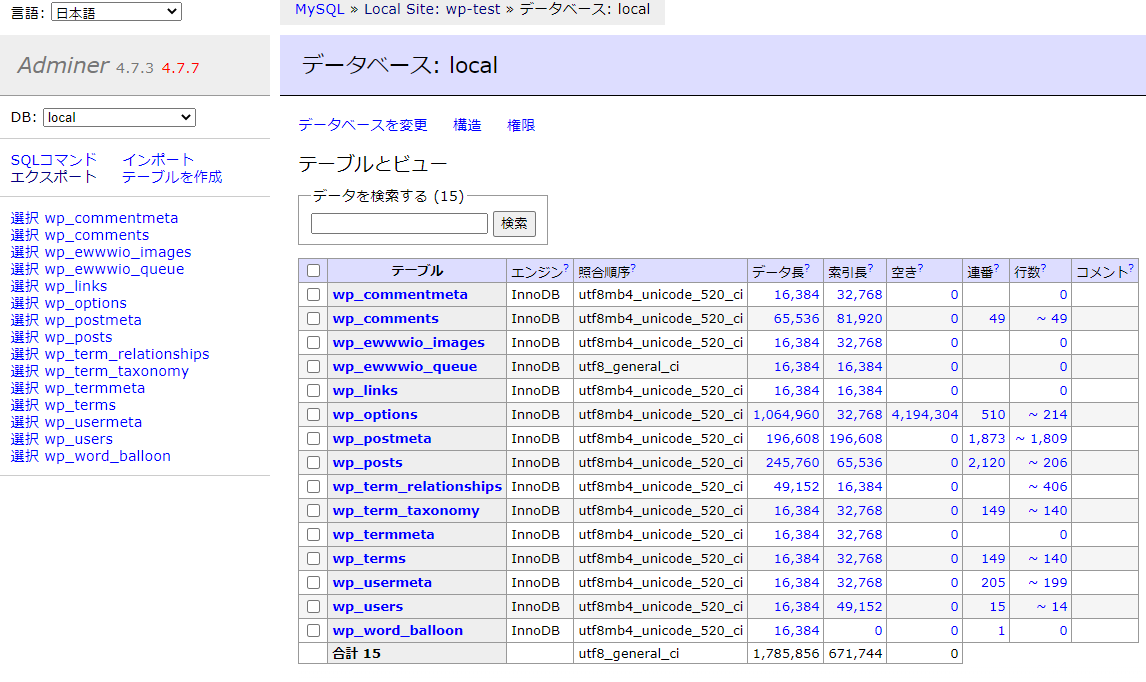Select the wp_users row checkbox

pyautogui.click(x=314, y=607)
